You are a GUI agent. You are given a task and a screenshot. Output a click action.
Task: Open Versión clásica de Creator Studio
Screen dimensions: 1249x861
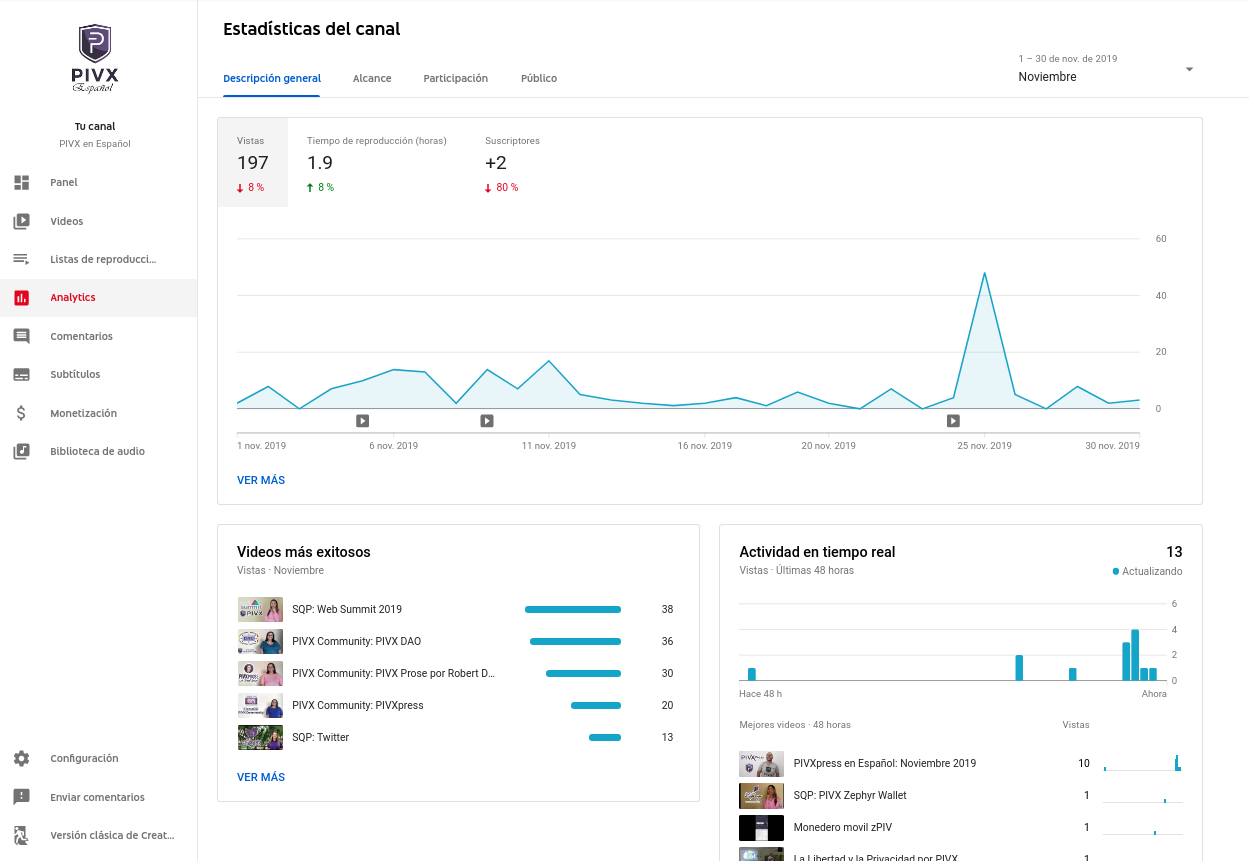98,835
